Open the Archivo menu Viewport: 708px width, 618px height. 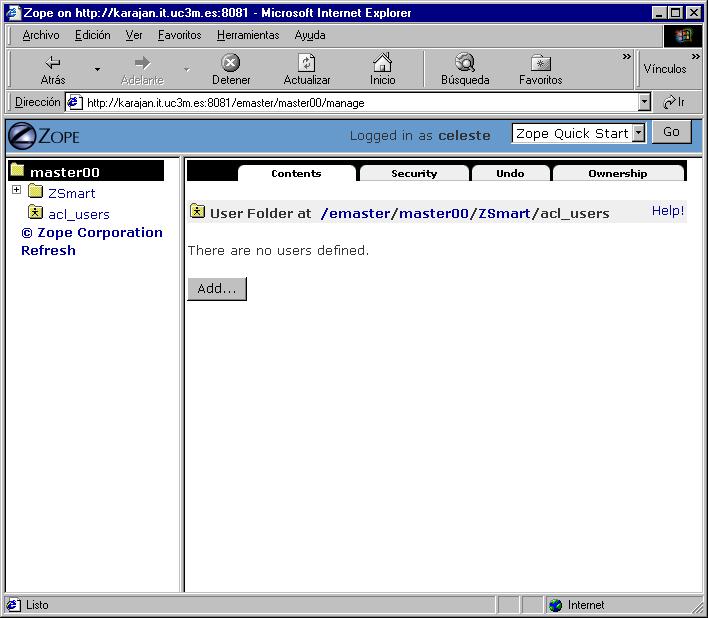coord(41,35)
